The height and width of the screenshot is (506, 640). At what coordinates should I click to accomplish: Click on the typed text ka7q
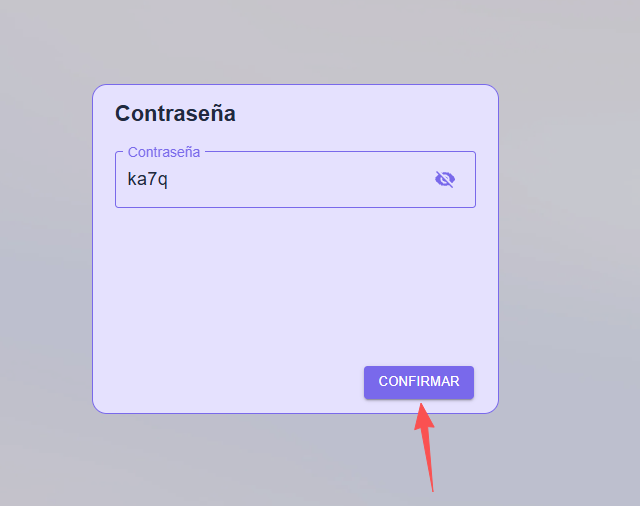(147, 179)
